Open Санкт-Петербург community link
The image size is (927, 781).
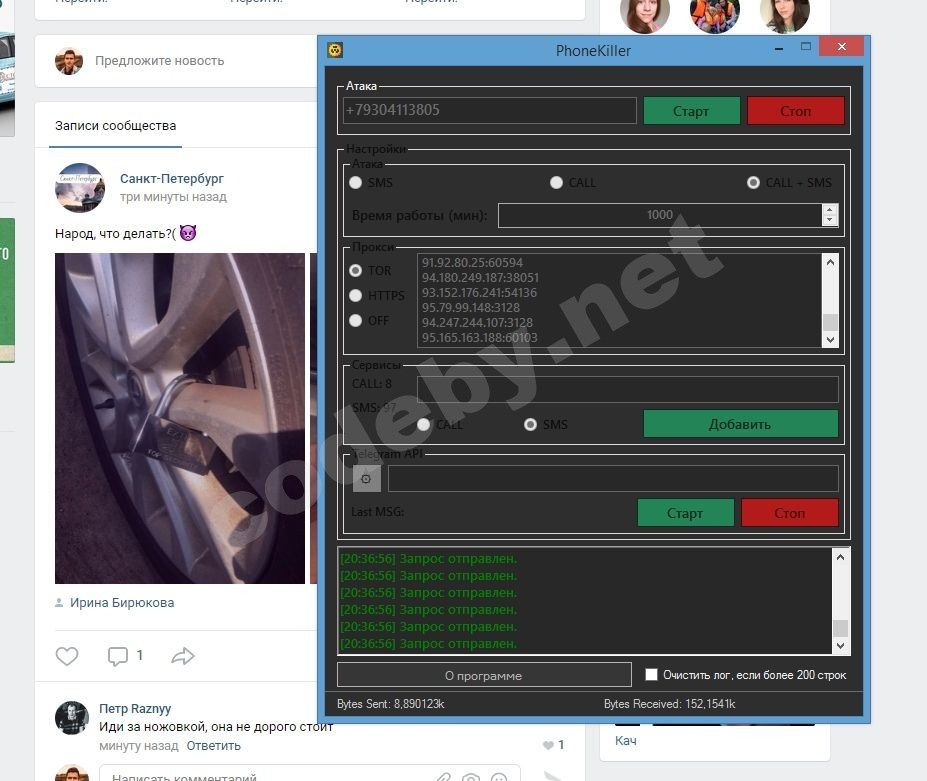coord(171,179)
